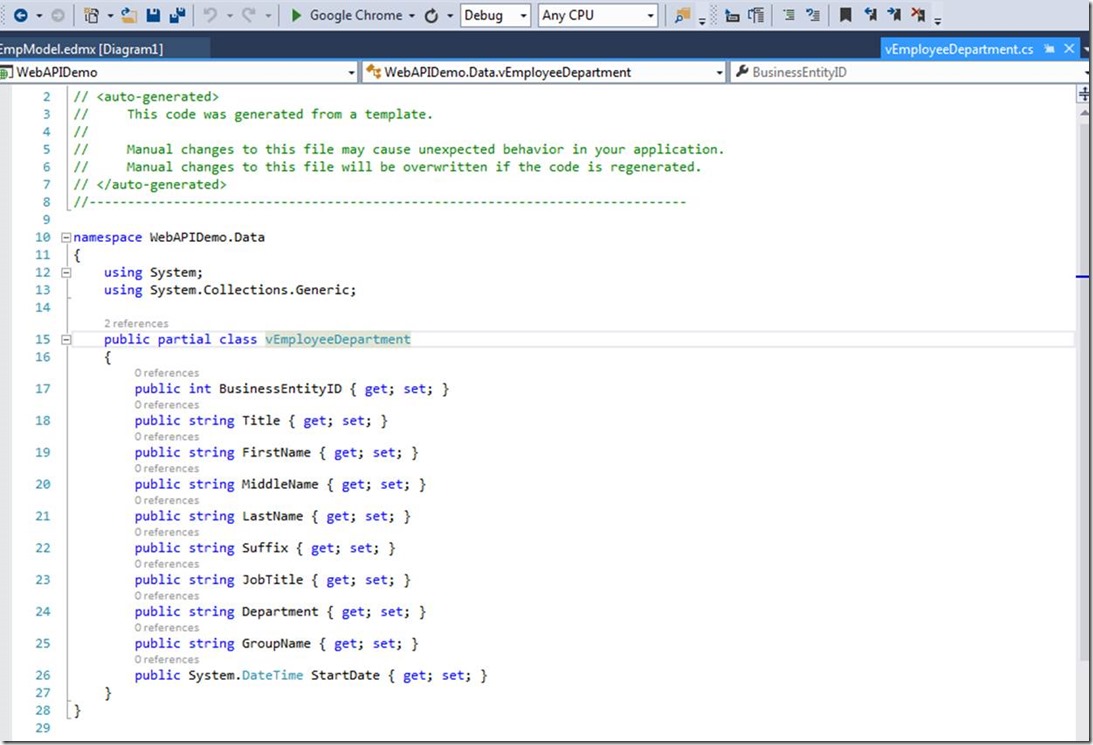Click line number 21 in the margin
The width and height of the screenshot is (1093, 745).
43,516
